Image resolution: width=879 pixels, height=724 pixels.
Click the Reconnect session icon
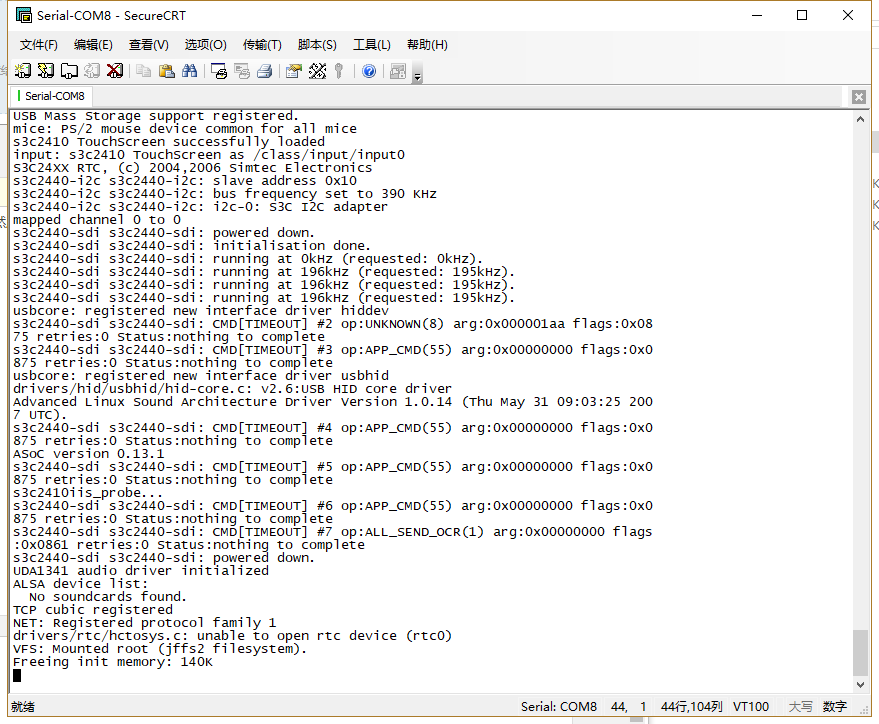point(92,71)
